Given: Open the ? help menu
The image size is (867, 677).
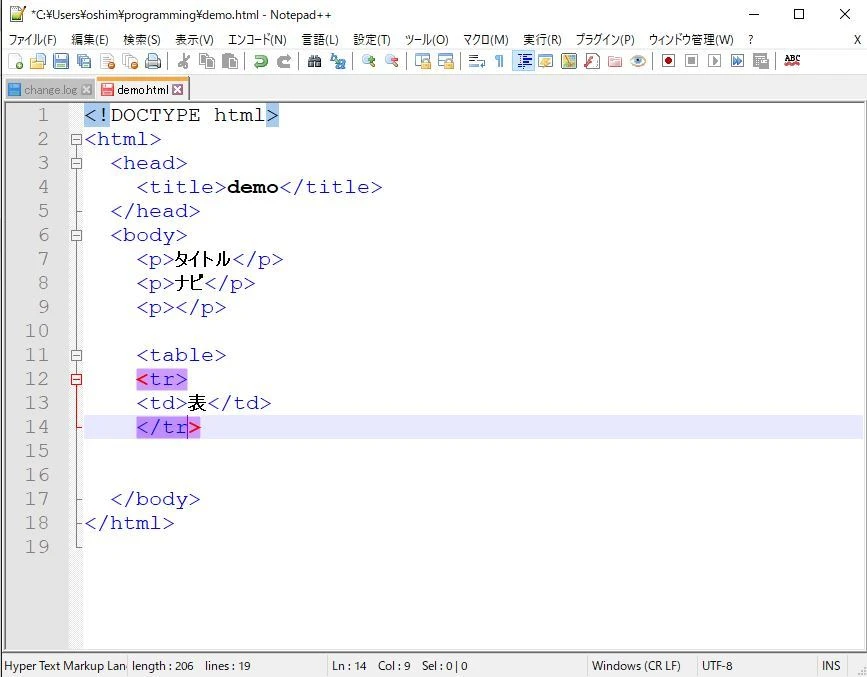Looking at the screenshot, I should [750, 40].
